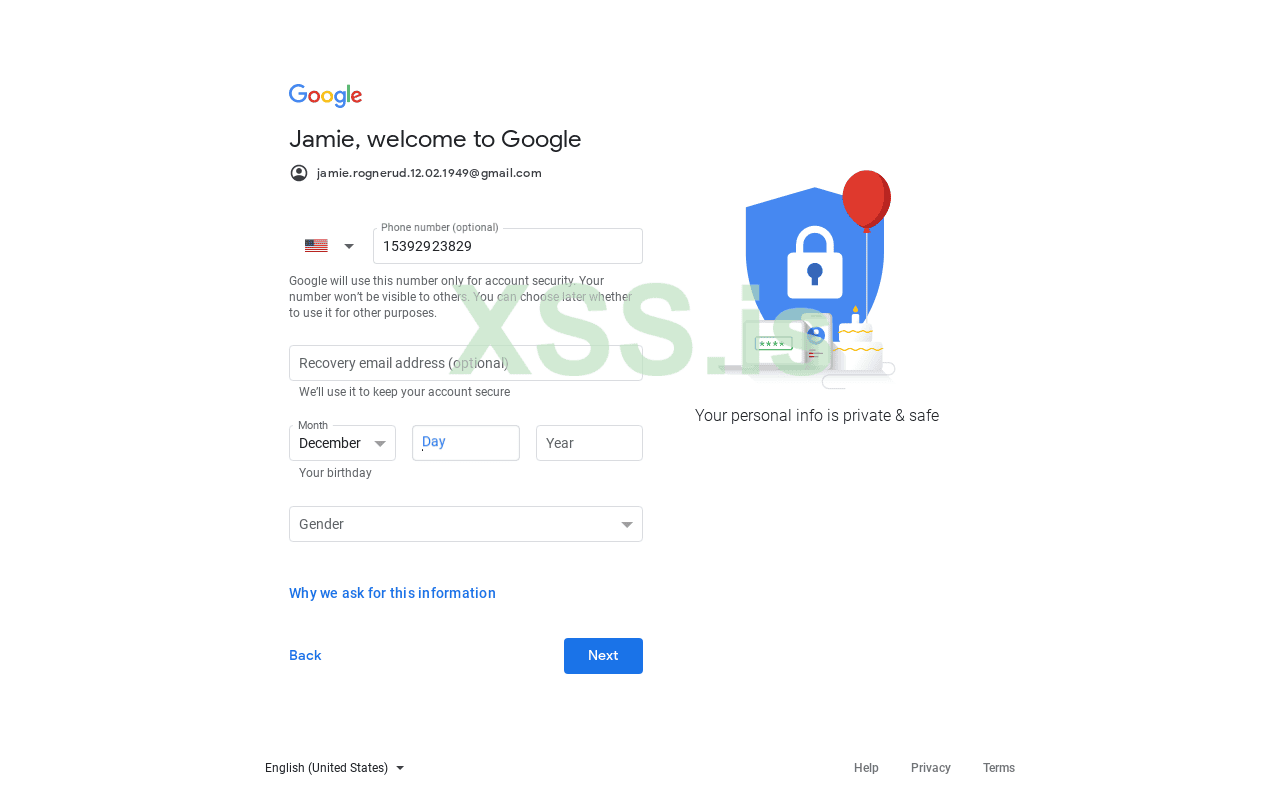Click into the Year field
Viewport: 1280px width, 800px height.
tap(589, 443)
